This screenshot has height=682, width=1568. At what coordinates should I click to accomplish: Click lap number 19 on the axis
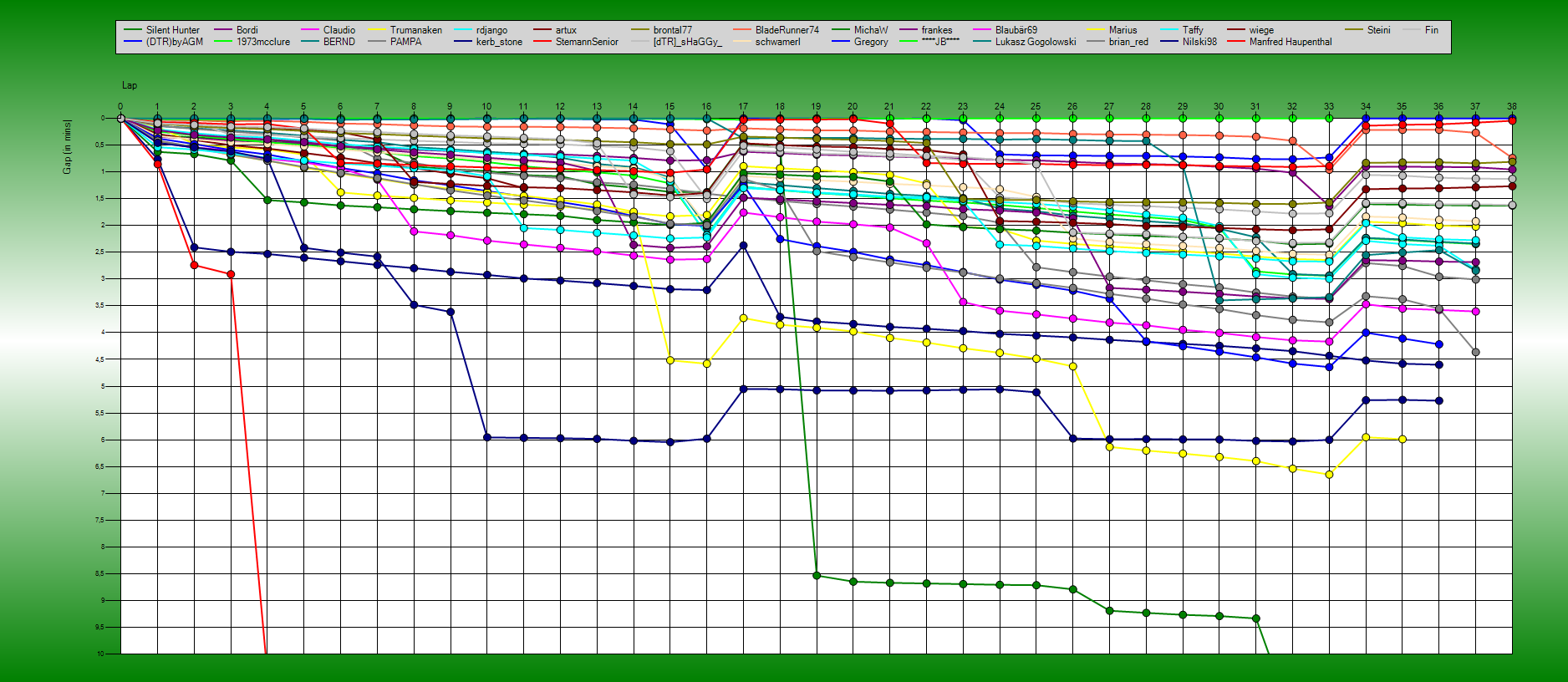[x=816, y=107]
